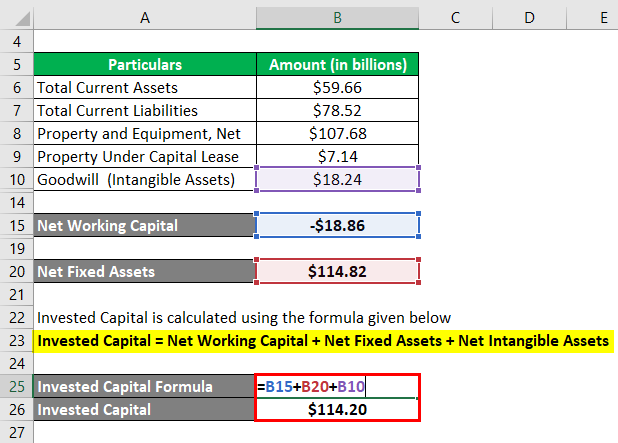Select the column D header

pyautogui.click(x=529, y=18)
